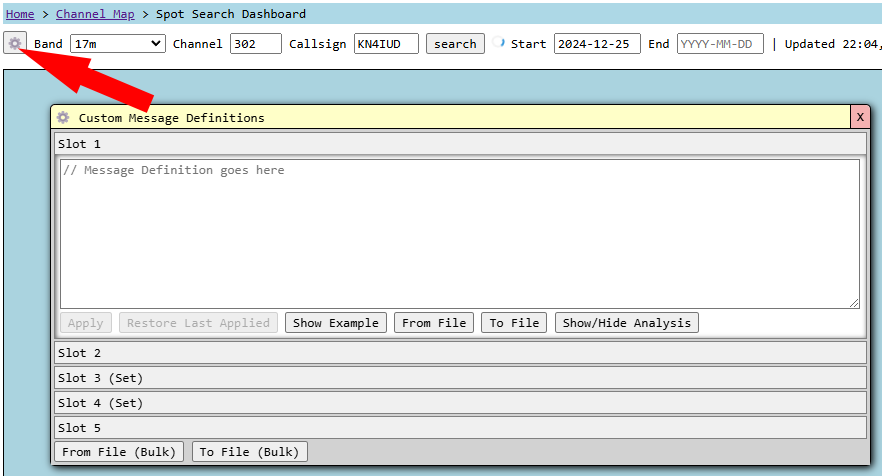Open the Home breadcrumb link
The width and height of the screenshot is (882, 476).
click(x=20, y=14)
